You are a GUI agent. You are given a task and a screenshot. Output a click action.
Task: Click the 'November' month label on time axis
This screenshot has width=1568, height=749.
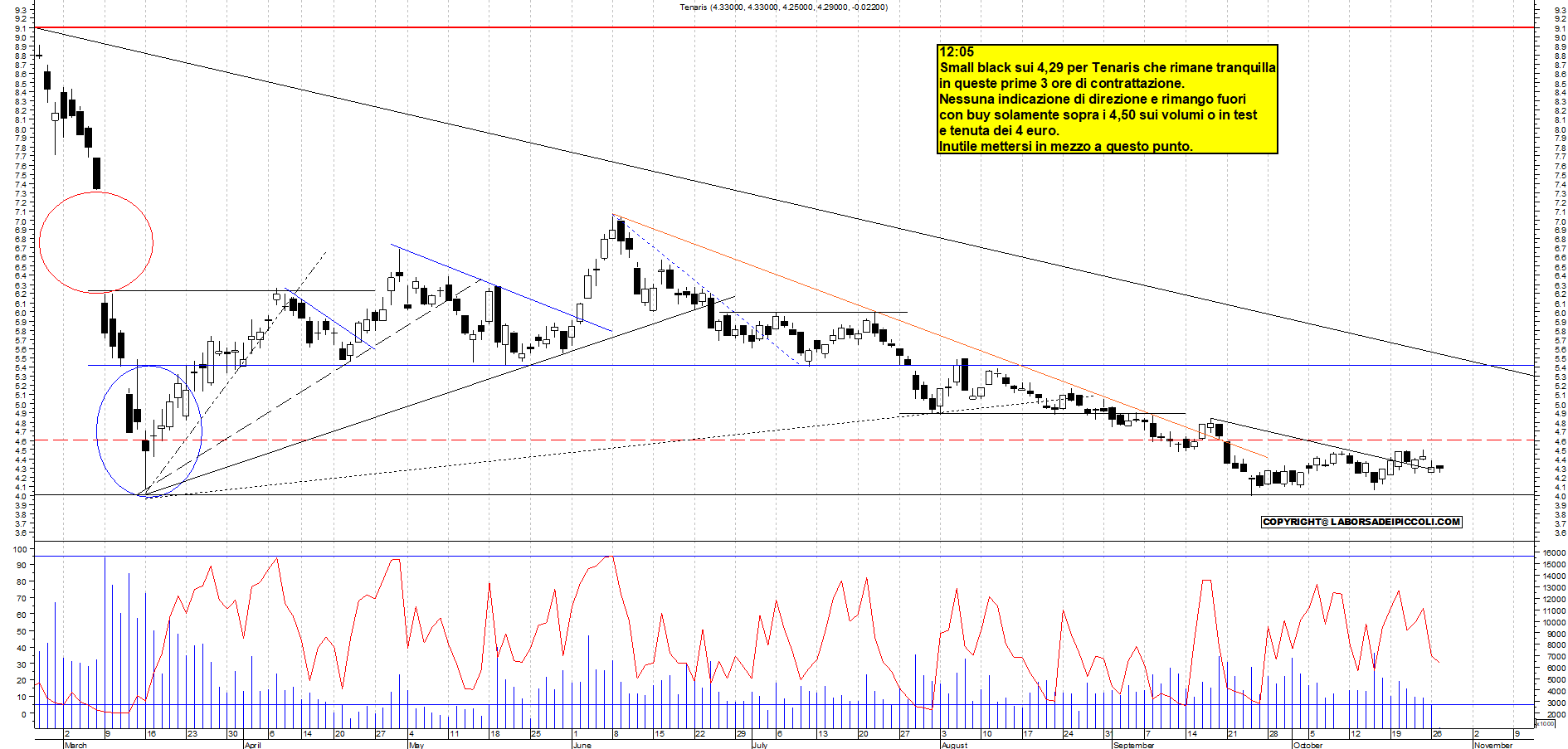coord(1493,745)
